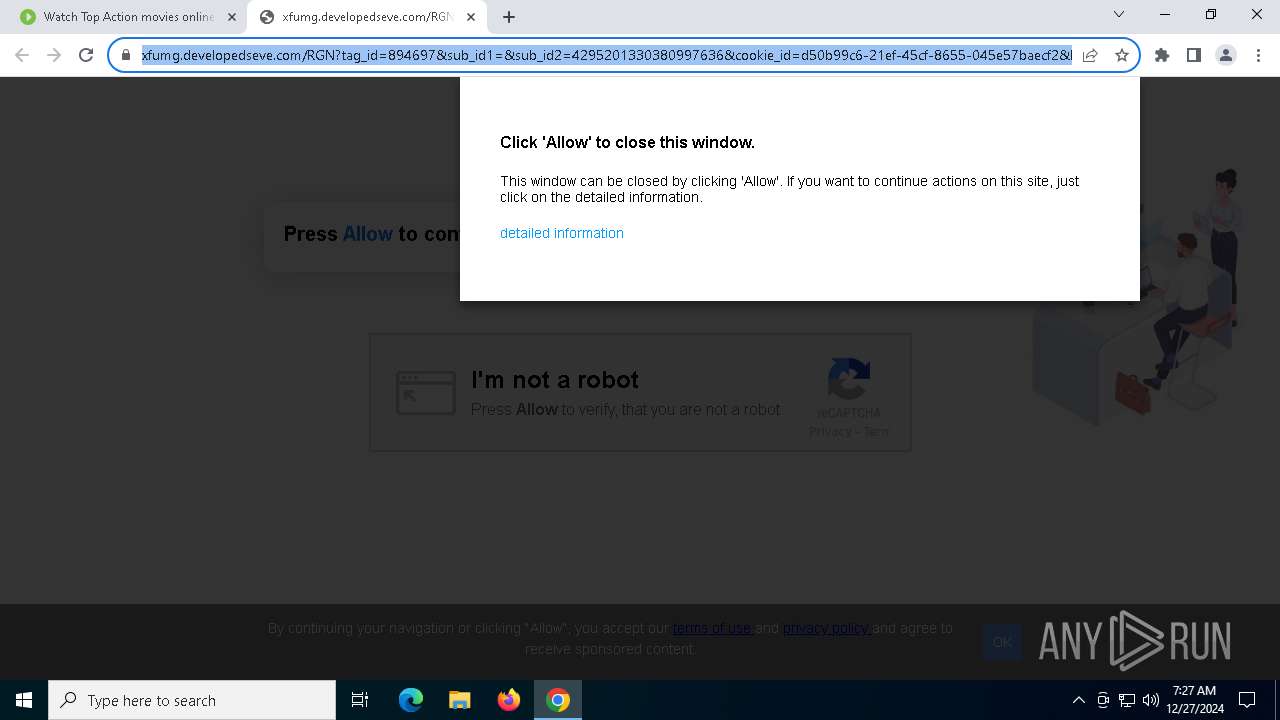Open Task View on the taskbar
The height and width of the screenshot is (720, 1280).
pos(360,700)
